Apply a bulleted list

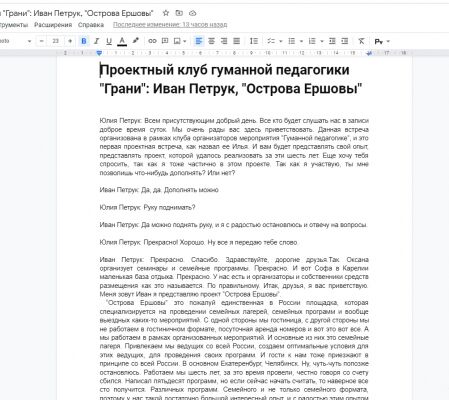point(292,41)
